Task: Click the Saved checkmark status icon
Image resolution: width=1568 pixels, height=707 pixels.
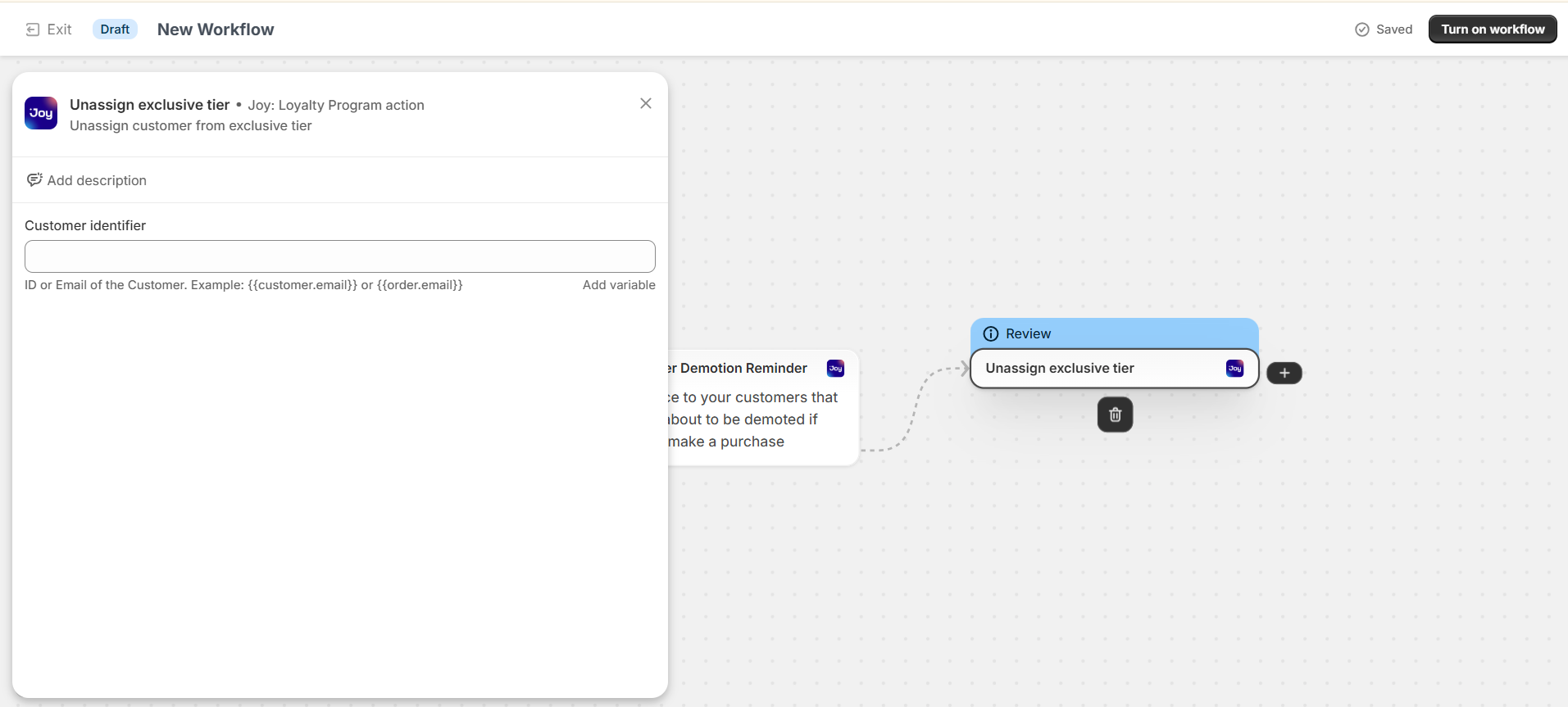Action: tap(1362, 29)
